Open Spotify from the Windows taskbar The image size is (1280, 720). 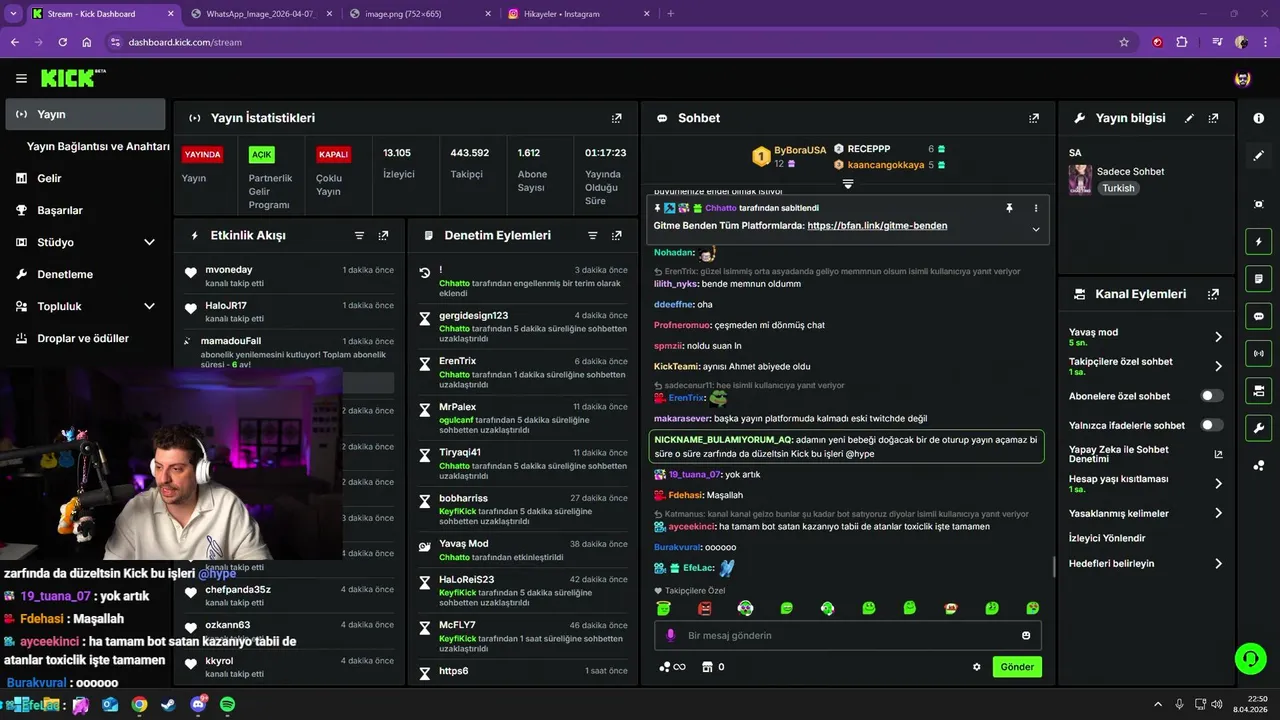227,705
